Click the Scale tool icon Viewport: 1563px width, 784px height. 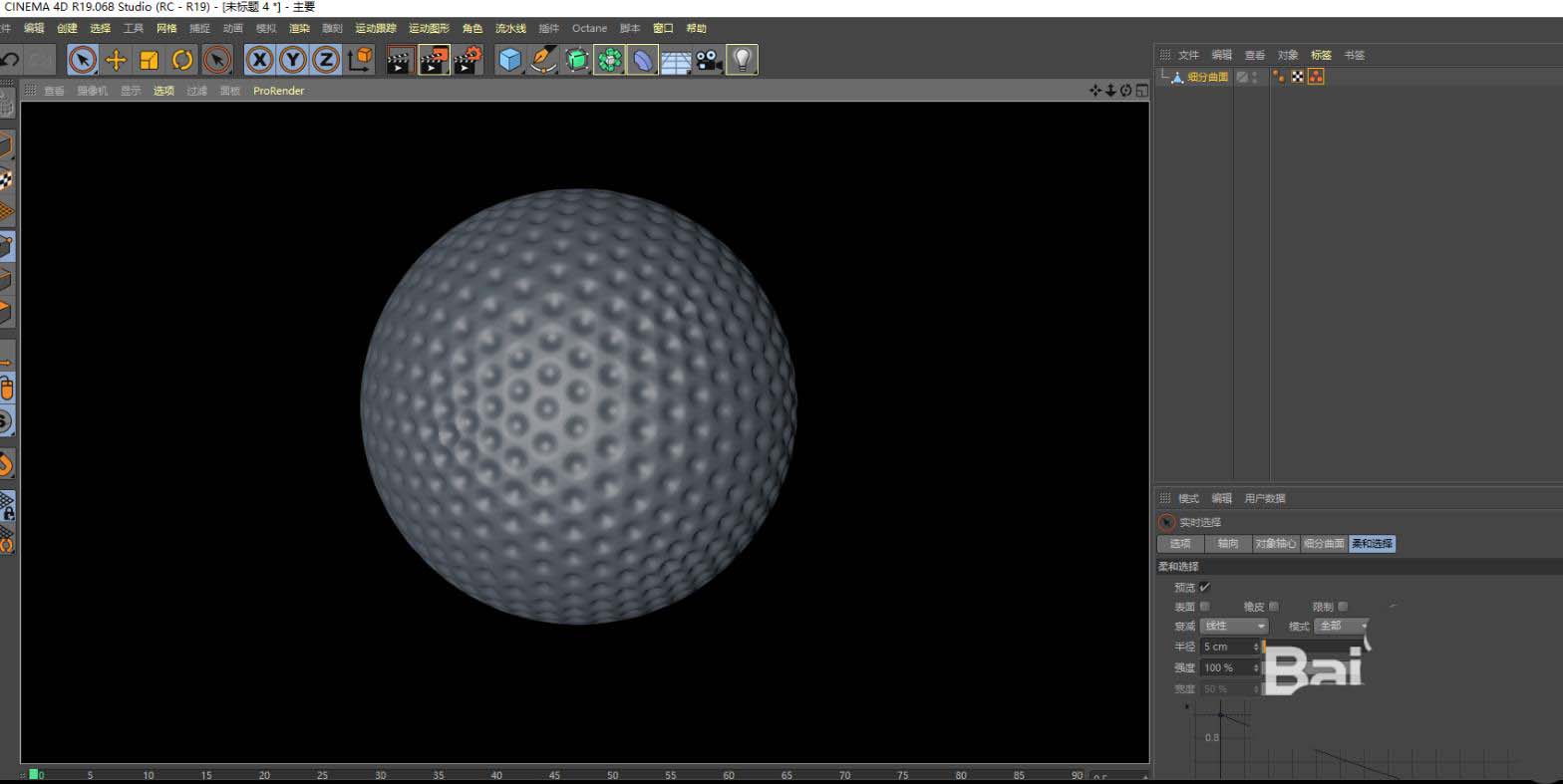point(149,60)
